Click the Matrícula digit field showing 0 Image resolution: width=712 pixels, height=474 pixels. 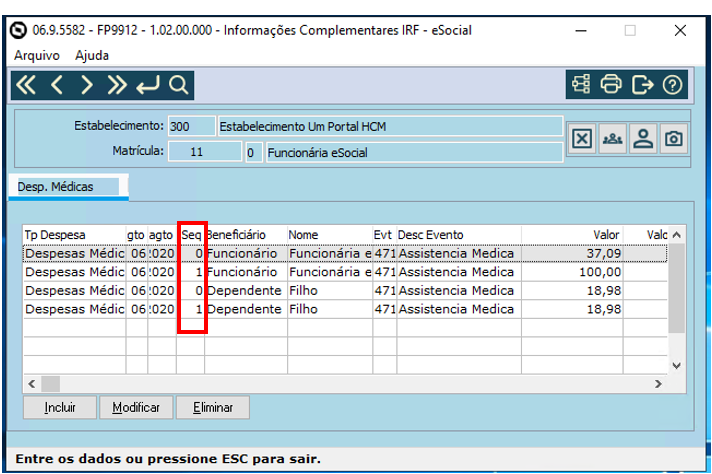point(254,152)
